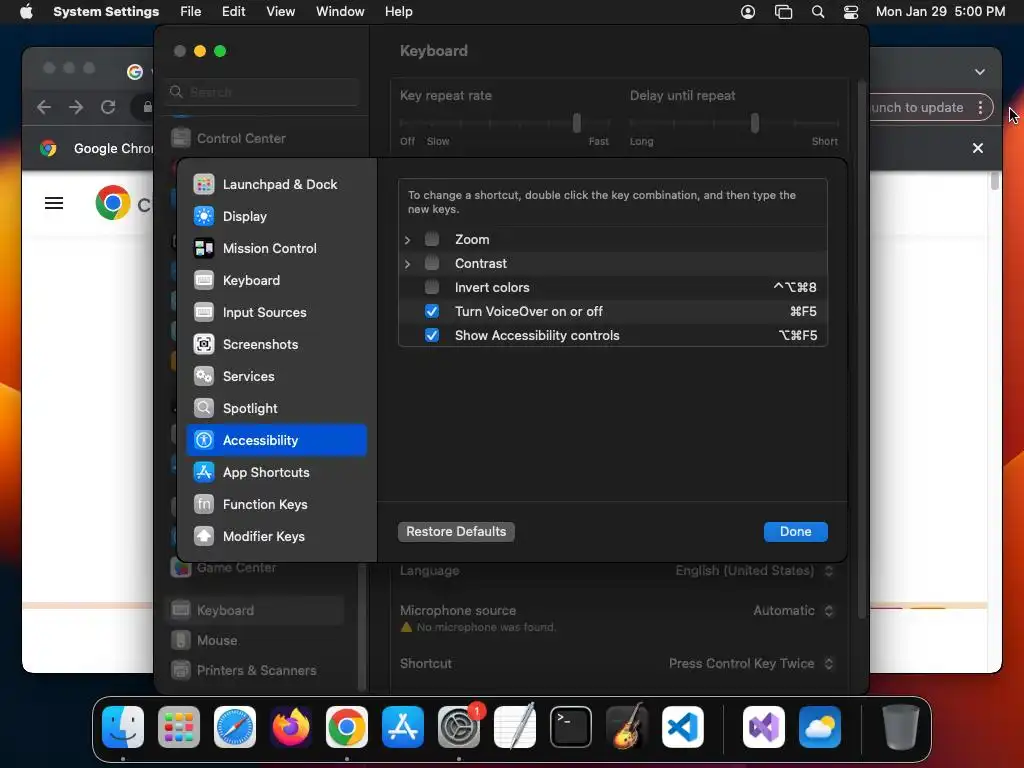
Task: Dismiss the Chrome banner with the X
Action: (978, 148)
